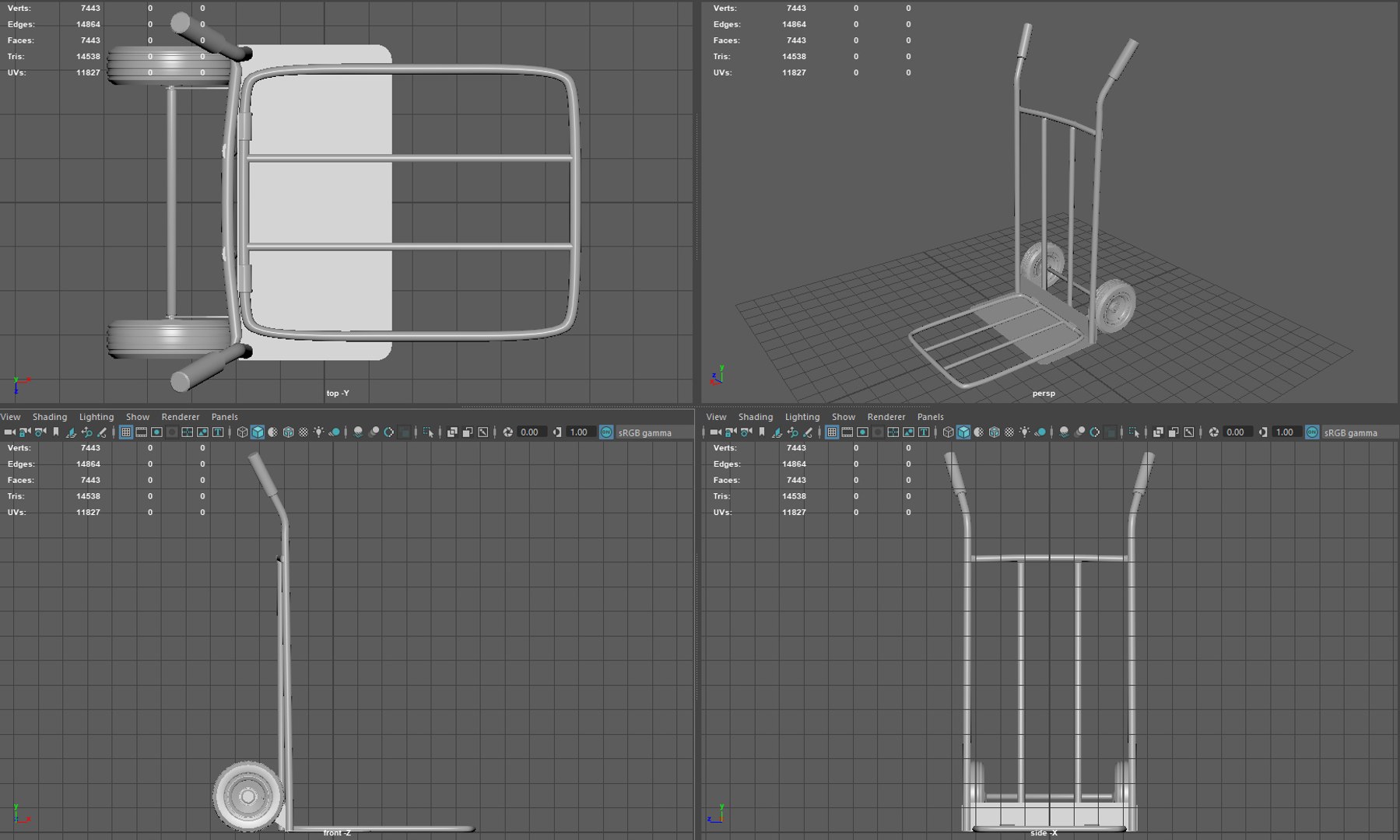Click the Lock Camera icon in side panel
Screen dimensions: 1400x840
tap(731, 432)
